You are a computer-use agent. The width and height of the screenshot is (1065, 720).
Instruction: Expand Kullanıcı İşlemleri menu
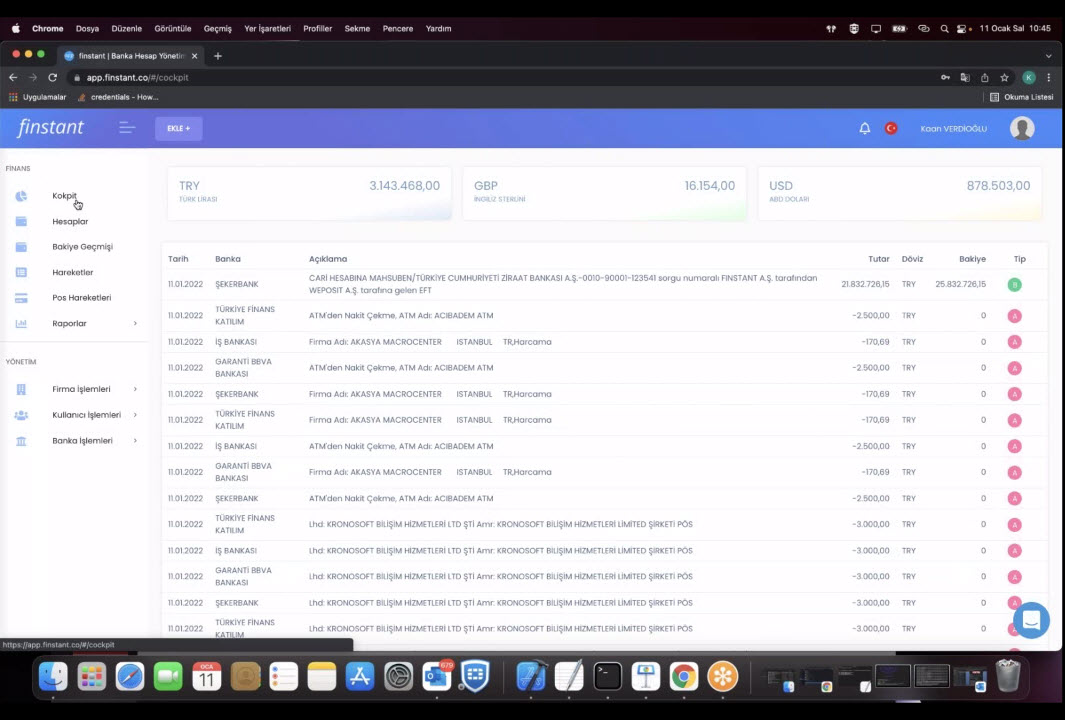pyautogui.click(x=135, y=415)
